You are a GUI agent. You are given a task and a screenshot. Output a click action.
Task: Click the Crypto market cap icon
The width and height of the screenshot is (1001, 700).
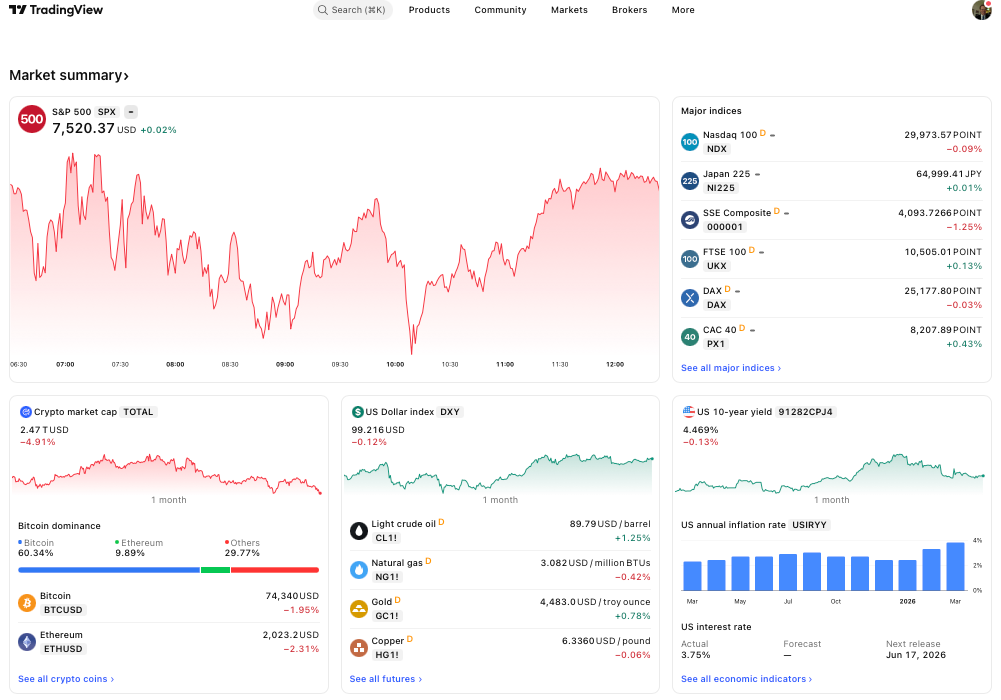click(26, 412)
